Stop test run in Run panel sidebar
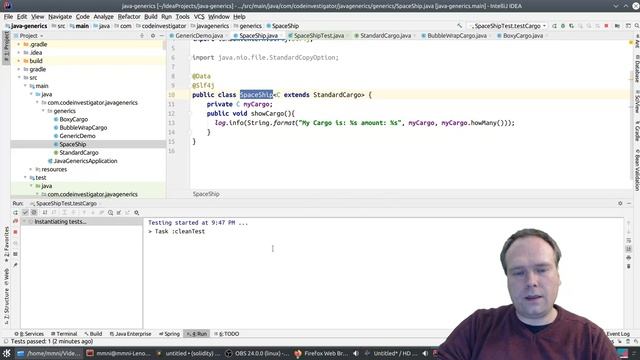This screenshot has width=640, height=360. (16, 232)
